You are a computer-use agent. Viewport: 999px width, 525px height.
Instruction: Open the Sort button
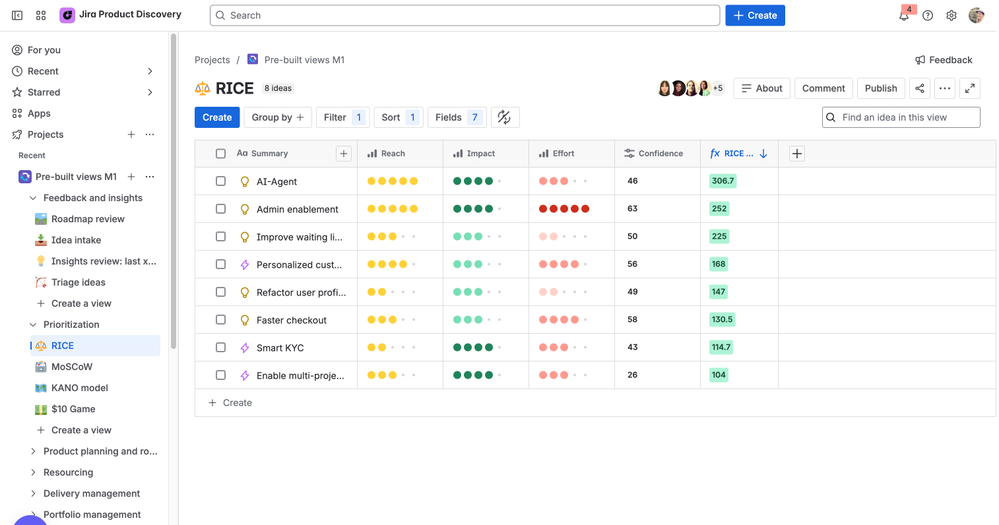pyautogui.click(x=399, y=117)
